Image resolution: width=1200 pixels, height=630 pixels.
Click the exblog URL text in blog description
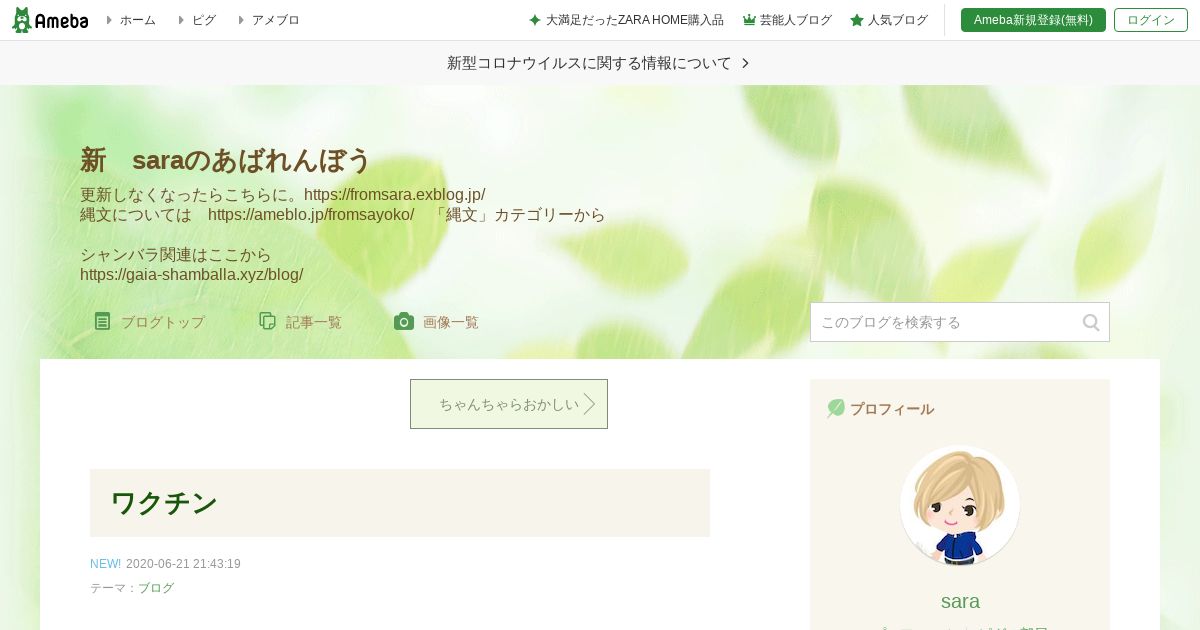[394, 194]
